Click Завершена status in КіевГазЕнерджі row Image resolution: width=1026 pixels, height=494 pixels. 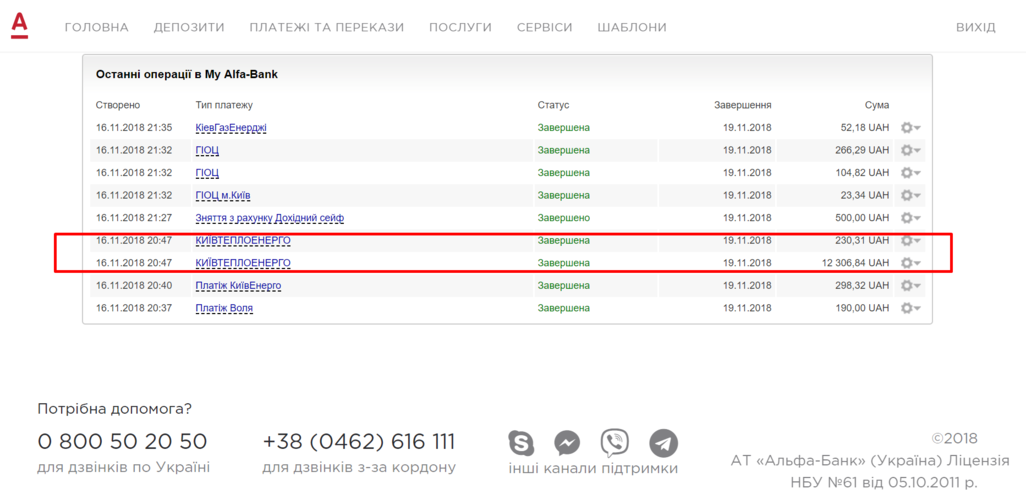click(564, 128)
